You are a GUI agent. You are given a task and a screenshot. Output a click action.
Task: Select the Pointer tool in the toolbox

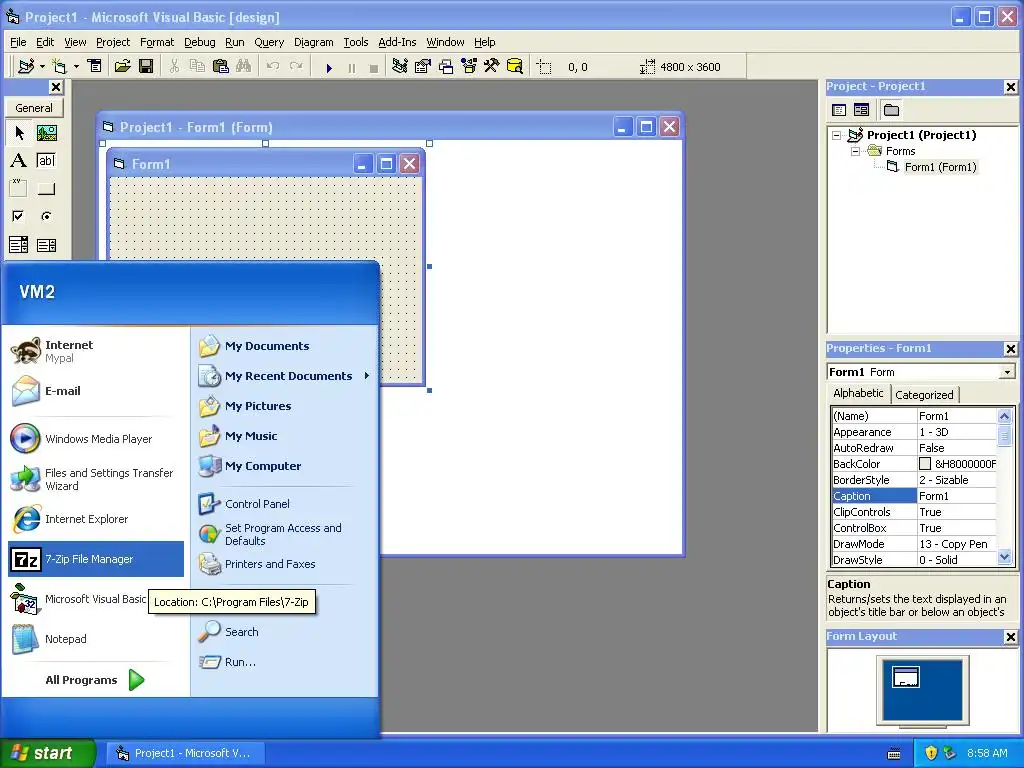point(19,133)
